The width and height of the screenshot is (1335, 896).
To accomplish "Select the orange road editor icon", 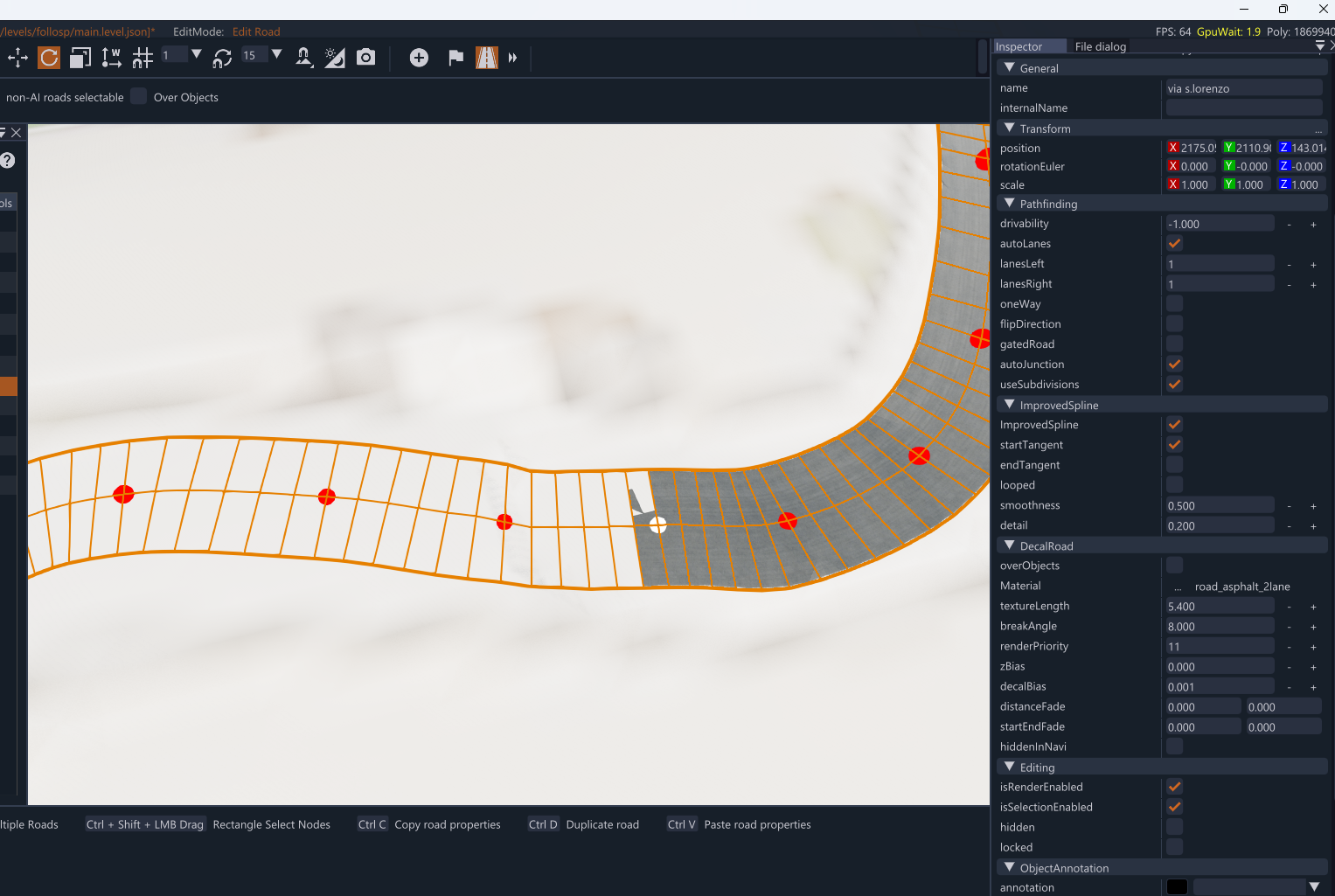I will point(486,58).
